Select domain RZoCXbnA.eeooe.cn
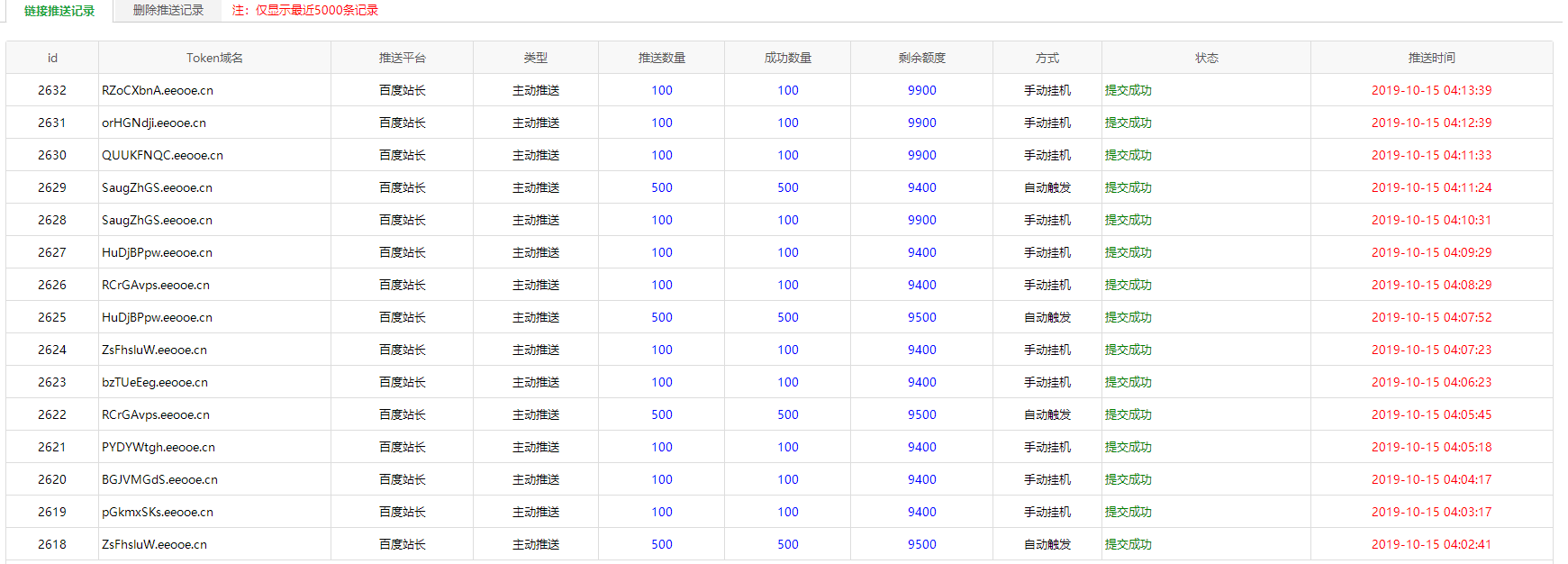This screenshot has height=564, width=1568. click(x=158, y=90)
